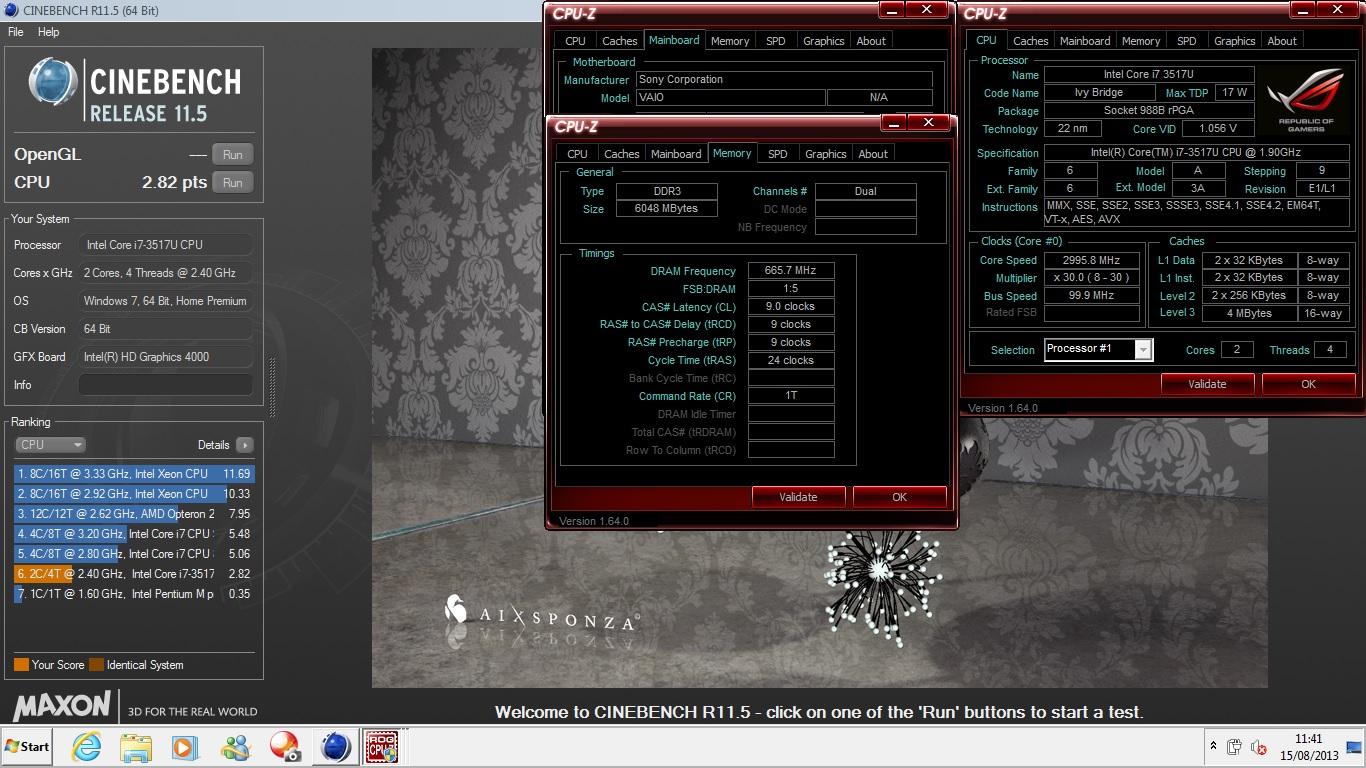Click the VAIO model field
Viewport: 1366px width, 768px height.
point(730,98)
